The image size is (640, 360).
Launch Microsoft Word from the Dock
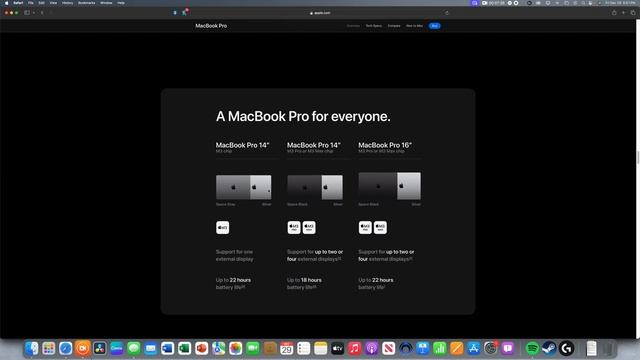point(168,348)
